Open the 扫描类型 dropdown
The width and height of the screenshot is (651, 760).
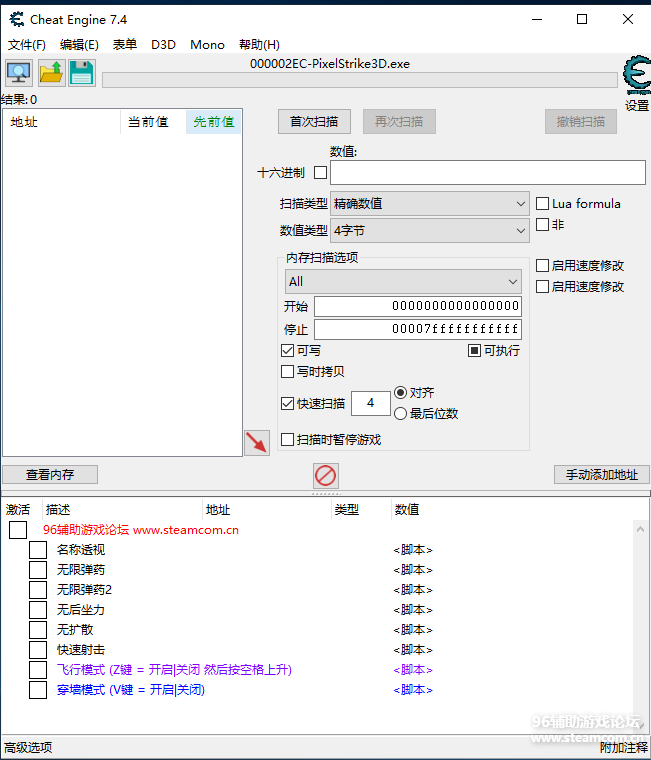click(x=430, y=204)
